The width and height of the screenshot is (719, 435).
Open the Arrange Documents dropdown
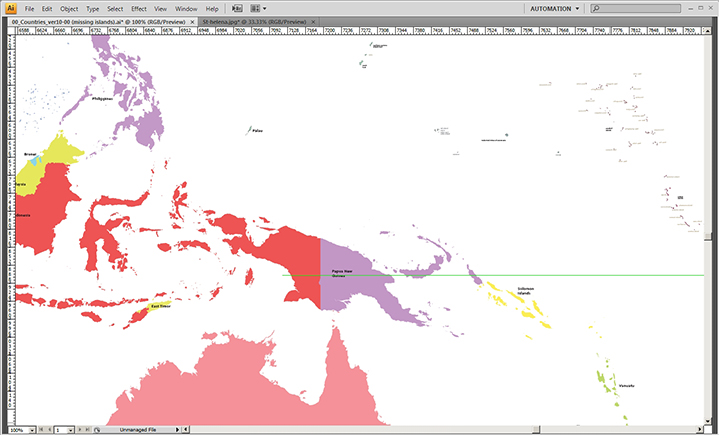260,8
